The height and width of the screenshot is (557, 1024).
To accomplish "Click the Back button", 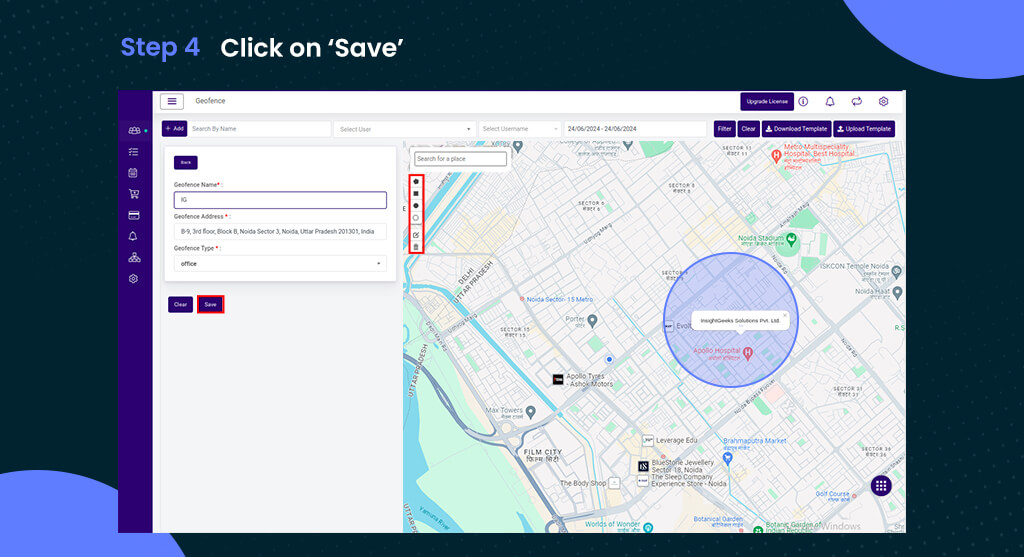I will [x=185, y=163].
